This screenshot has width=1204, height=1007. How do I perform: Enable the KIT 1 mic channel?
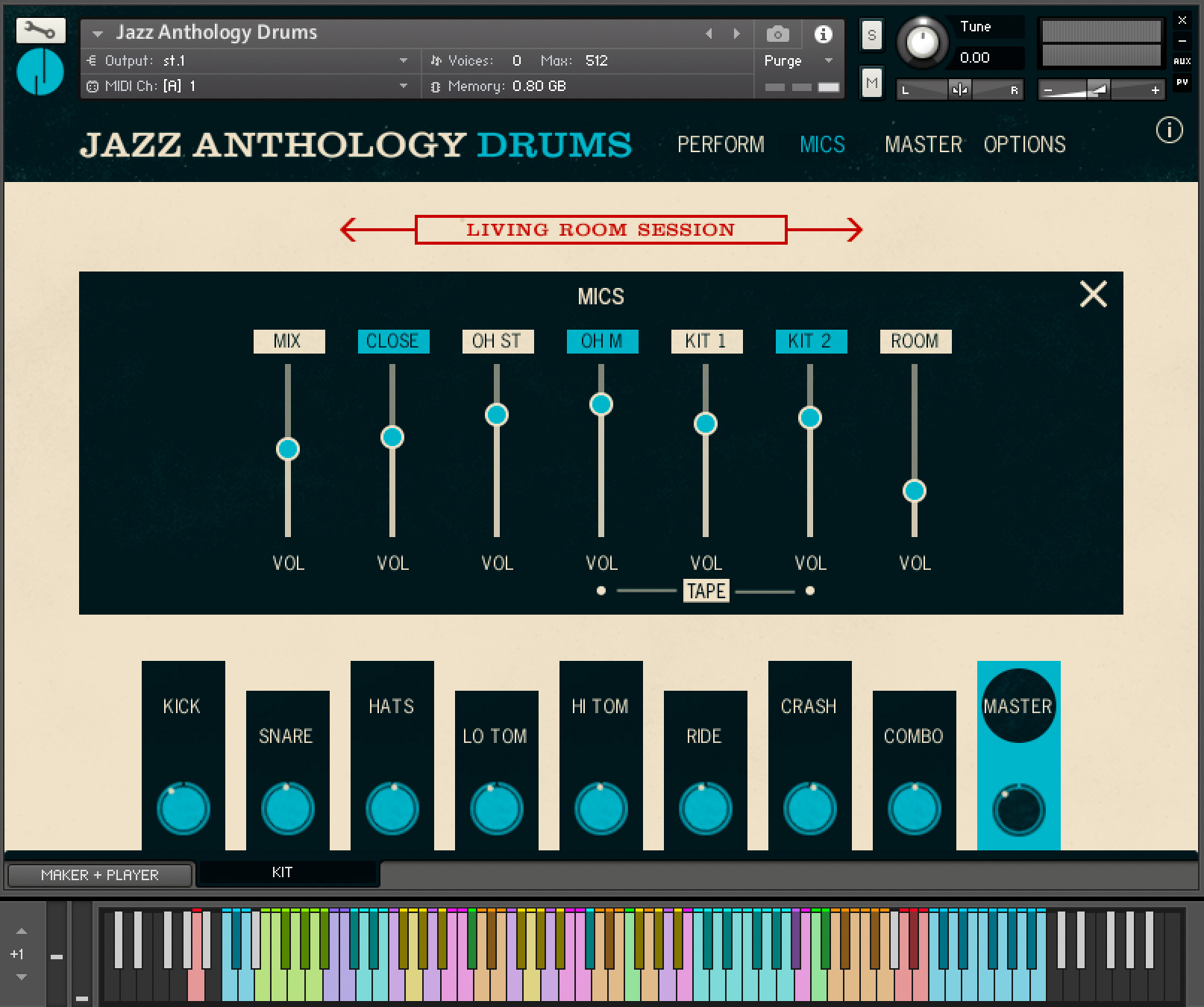pyautogui.click(x=706, y=341)
